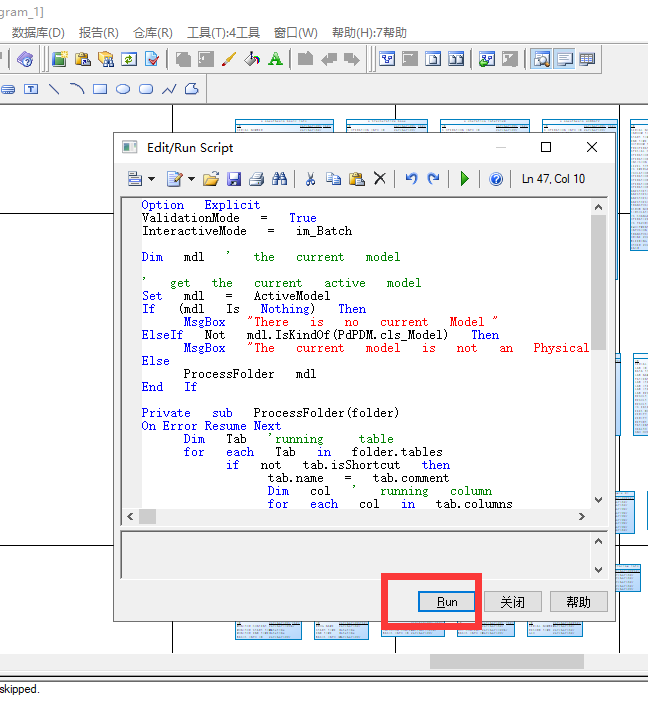Undo the last script edit
The image size is (648, 715).
coord(411,179)
